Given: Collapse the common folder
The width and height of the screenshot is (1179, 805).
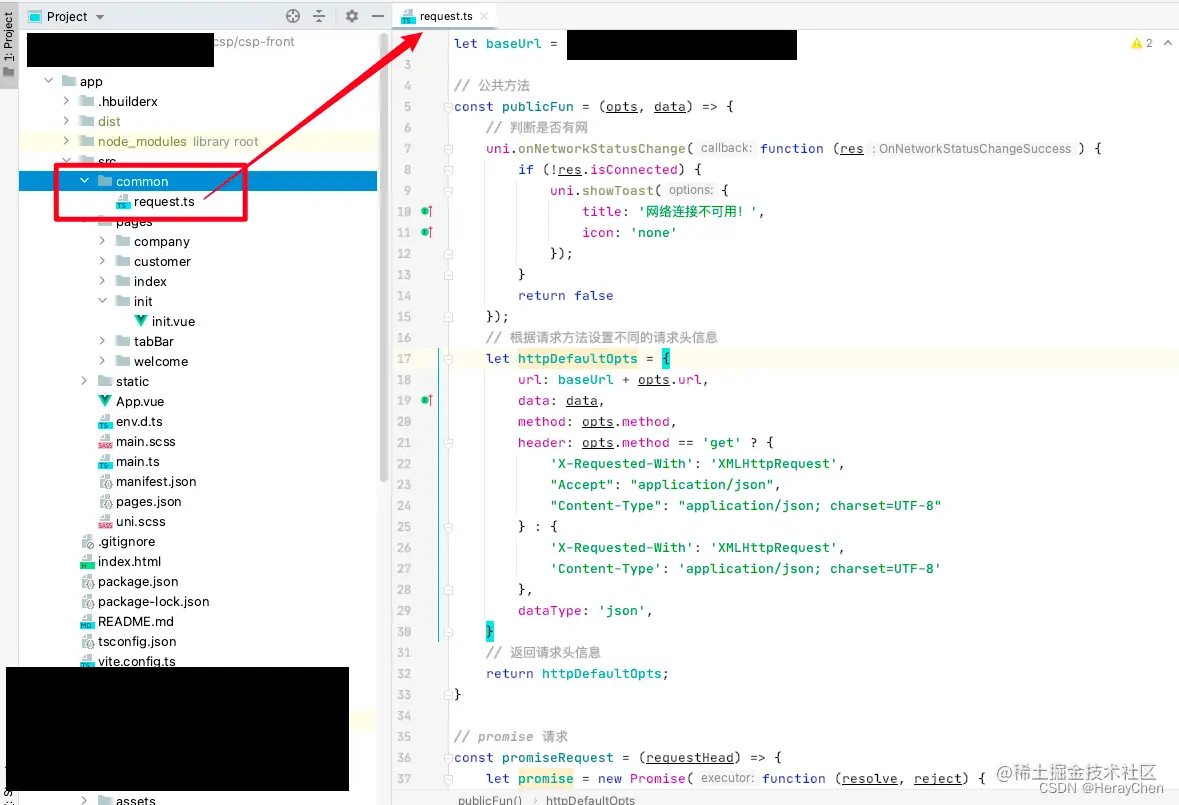Looking at the screenshot, I should point(84,181).
